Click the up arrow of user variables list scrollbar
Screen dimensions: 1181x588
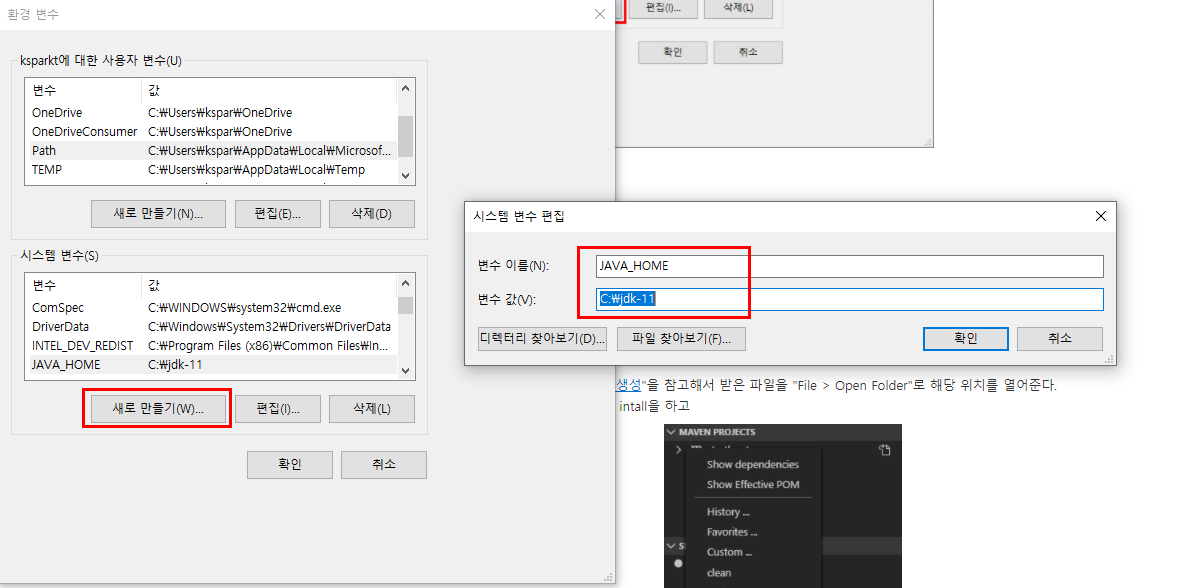click(405, 88)
